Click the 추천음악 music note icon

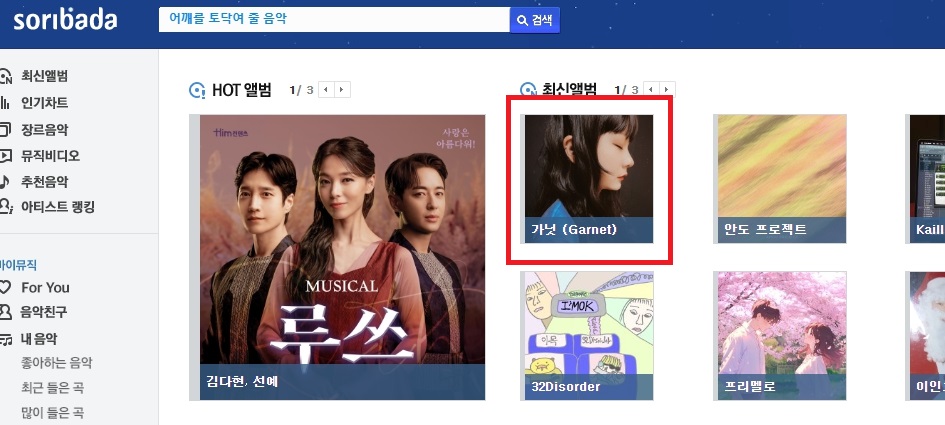click(5, 181)
